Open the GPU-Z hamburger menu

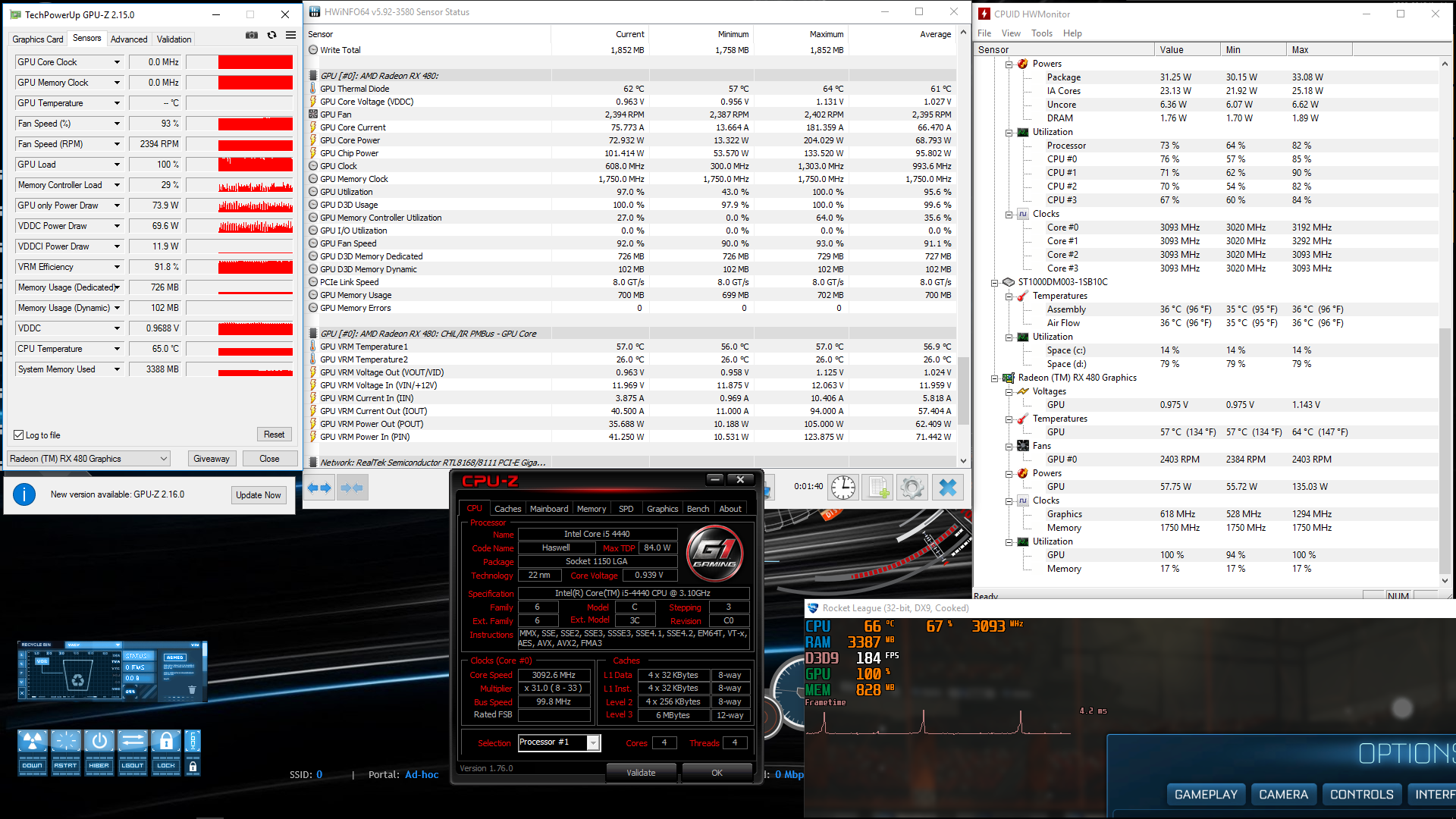pos(290,35)
